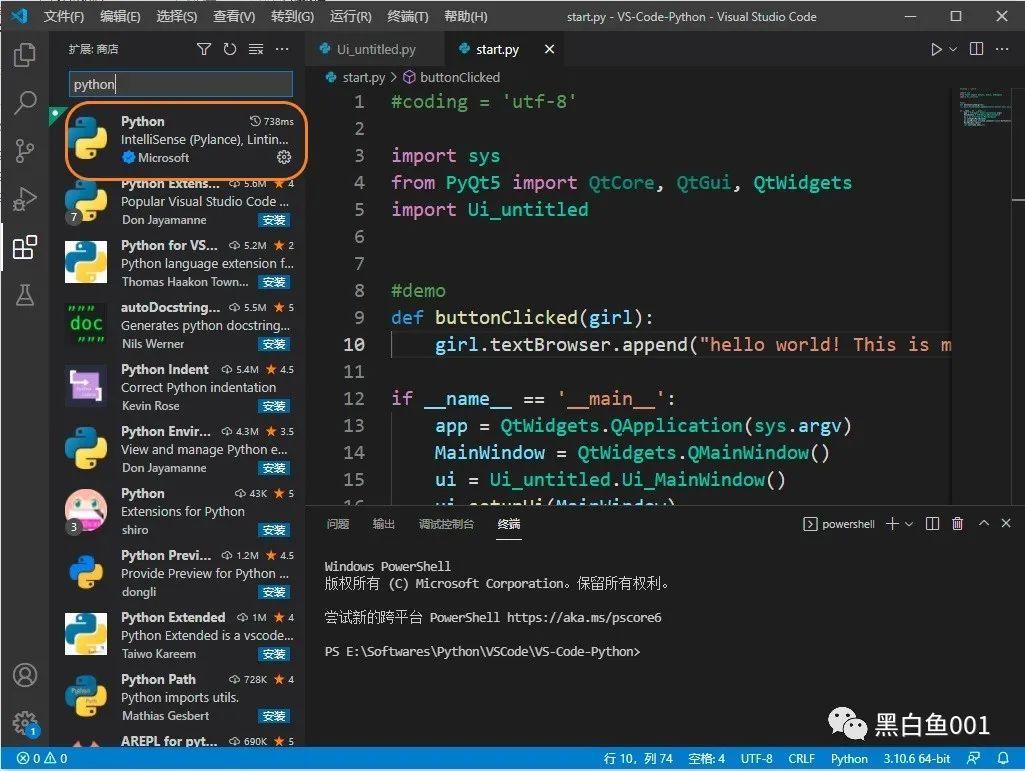Refresh the extensions list
This screenshot has height=771, width=1025.
pos(230,48)
